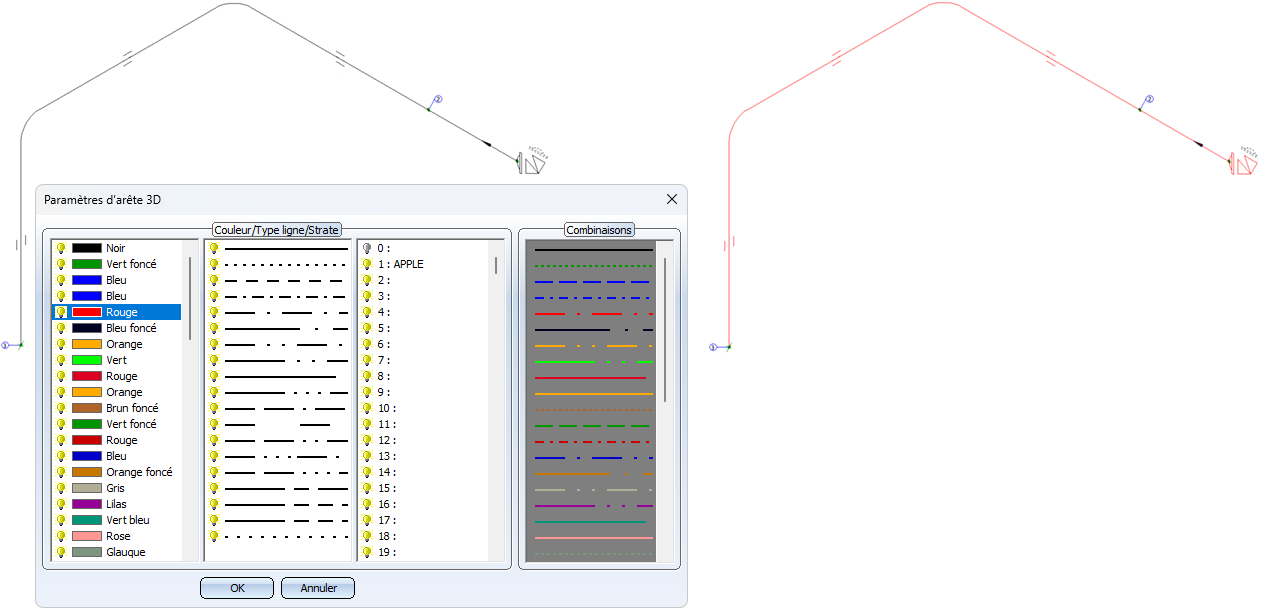Turn on the gray lightbulb for layer 0
This screenshot has width=1261, height=608.
point(367,248)
